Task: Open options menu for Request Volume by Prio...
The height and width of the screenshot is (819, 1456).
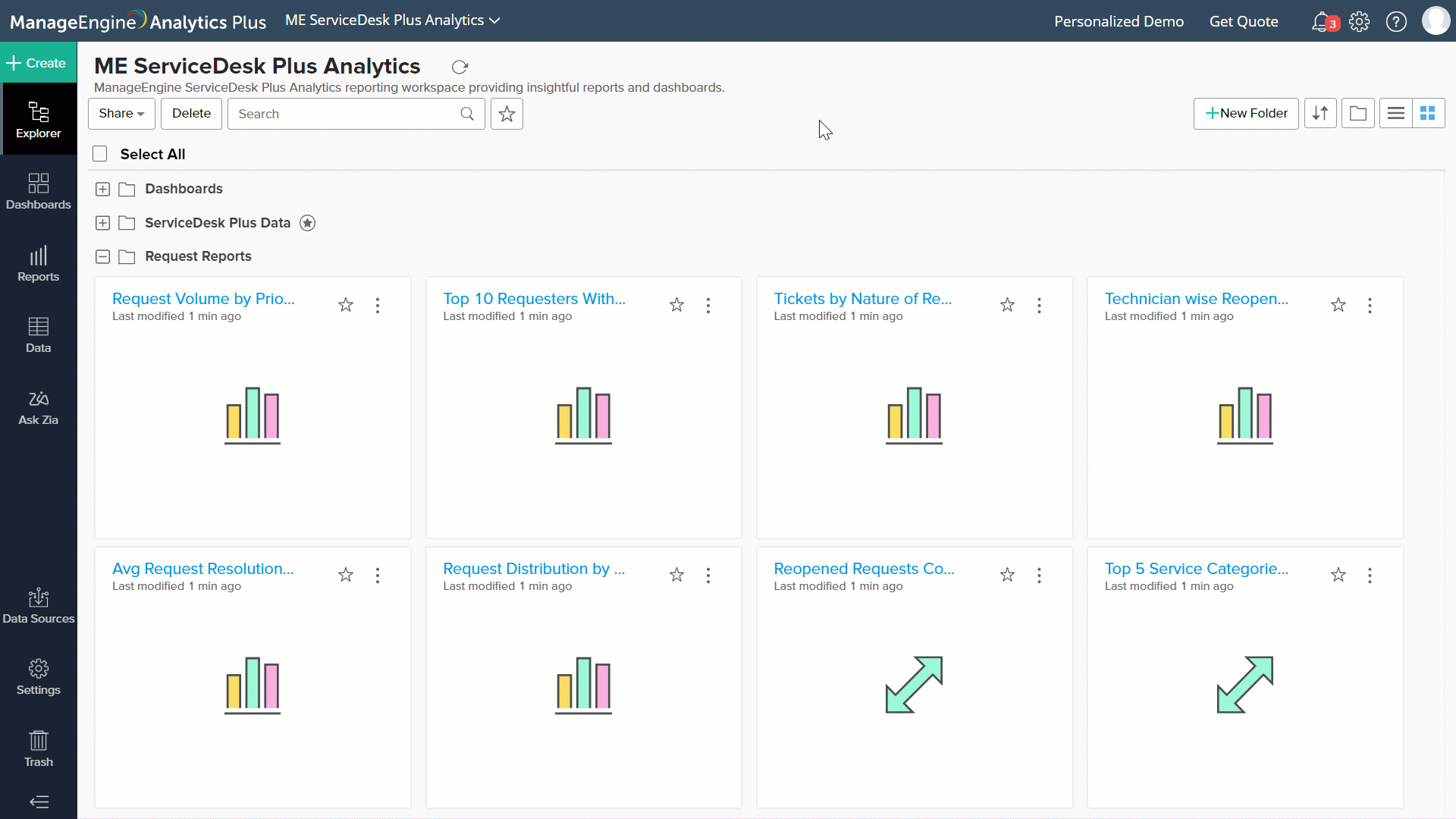Action: click(378, 306)
